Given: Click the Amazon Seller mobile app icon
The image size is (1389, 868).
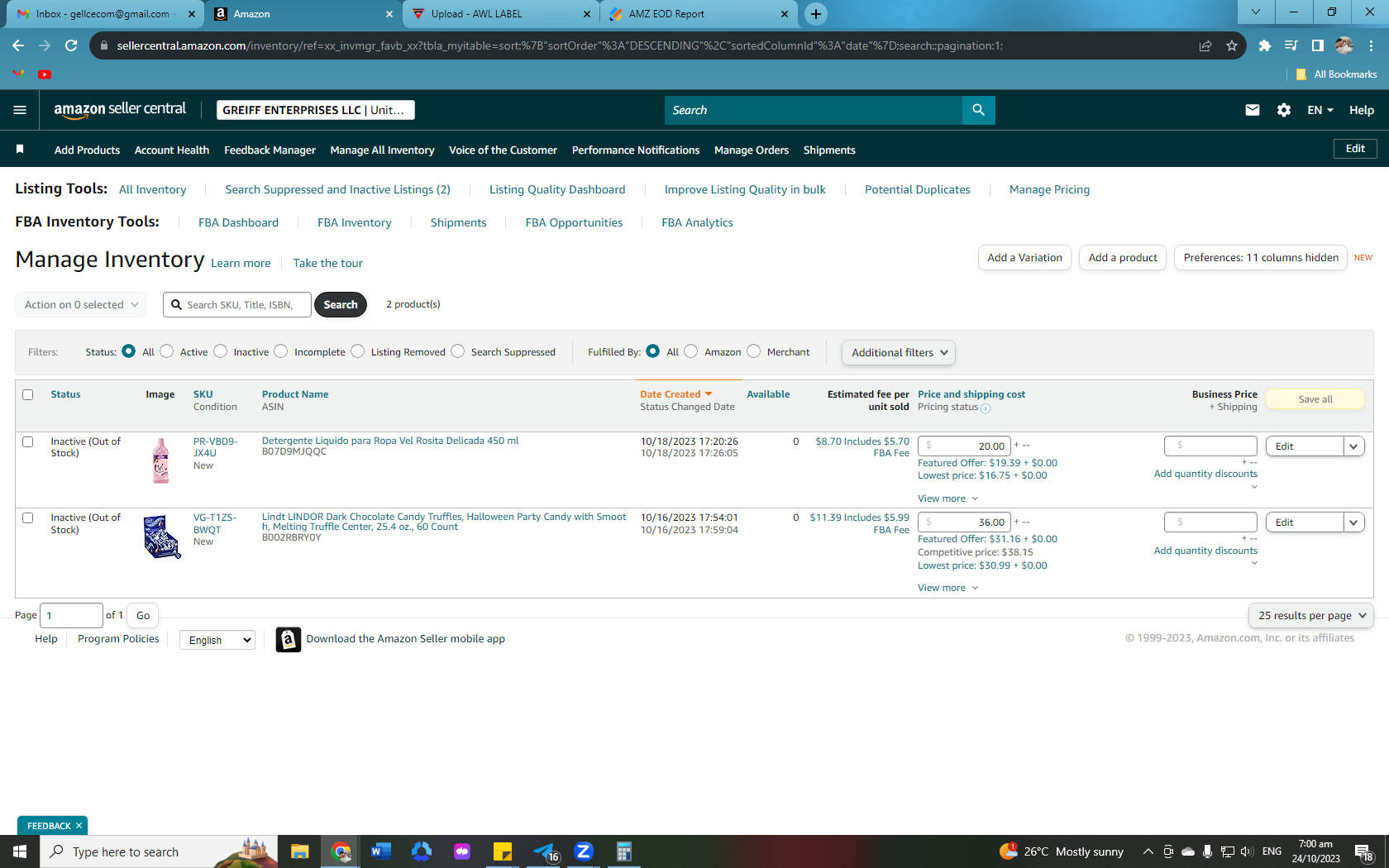Looking at the screenshot, I should coord(288,639).
